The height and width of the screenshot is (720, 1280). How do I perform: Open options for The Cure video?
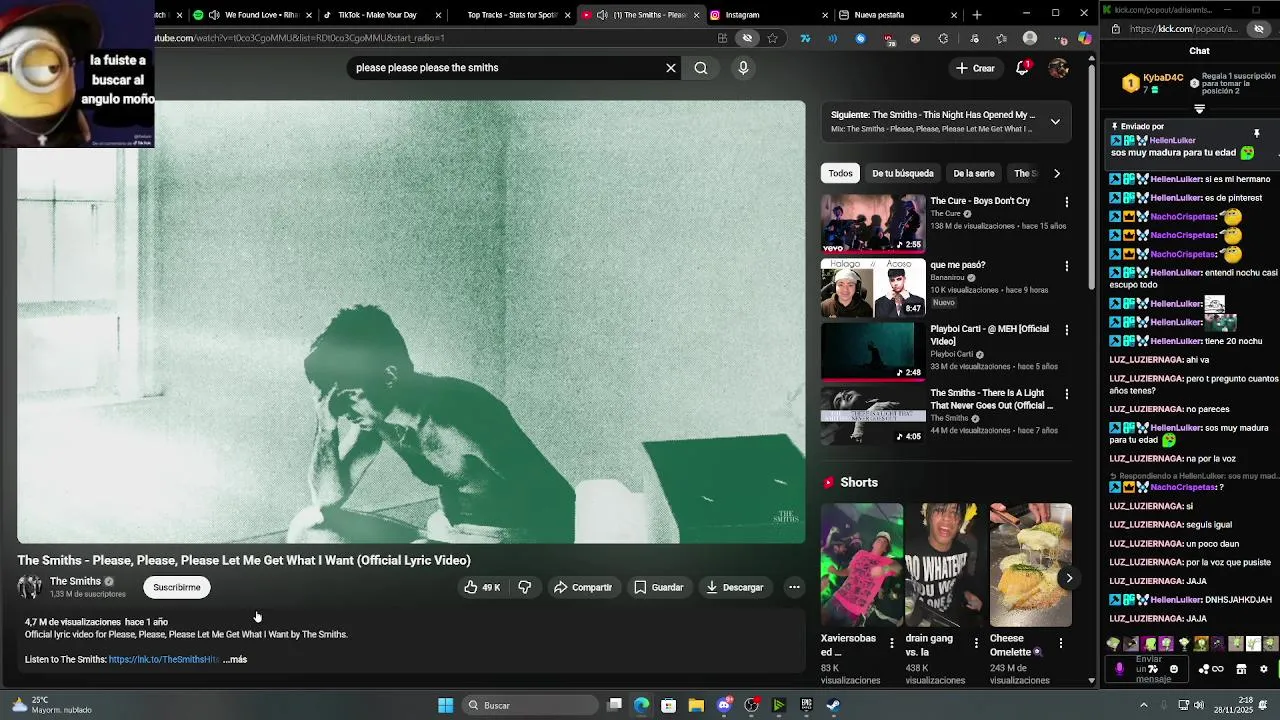pos(1066,202)
